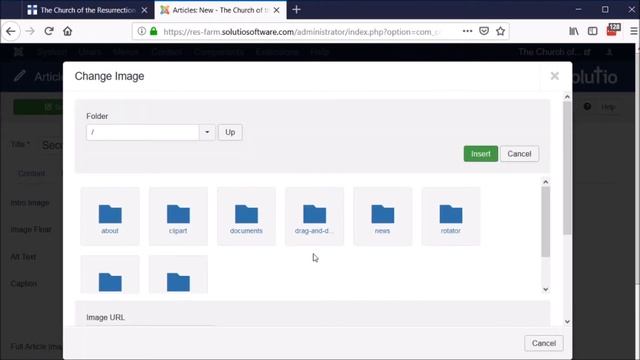This screenshot has height=360, width=640.
Task: Expand the Folder dropdown arrow
Action: [x=207, y=132]
